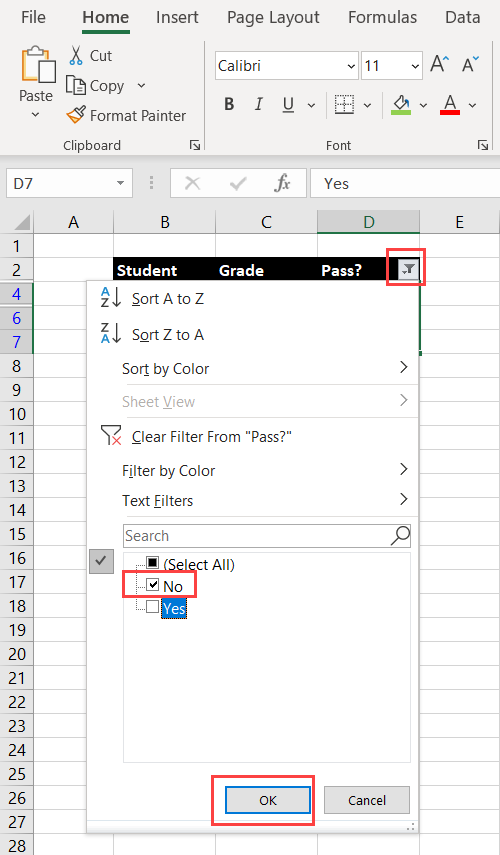Click the Borders grid icon
500x855 pixels.
click(x=344, y=104)
